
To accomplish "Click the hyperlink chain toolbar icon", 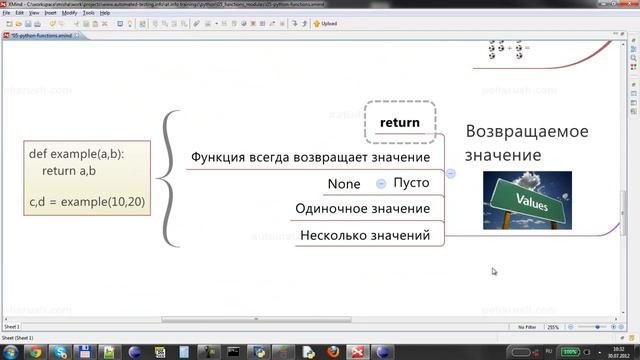I will (196, 24).
